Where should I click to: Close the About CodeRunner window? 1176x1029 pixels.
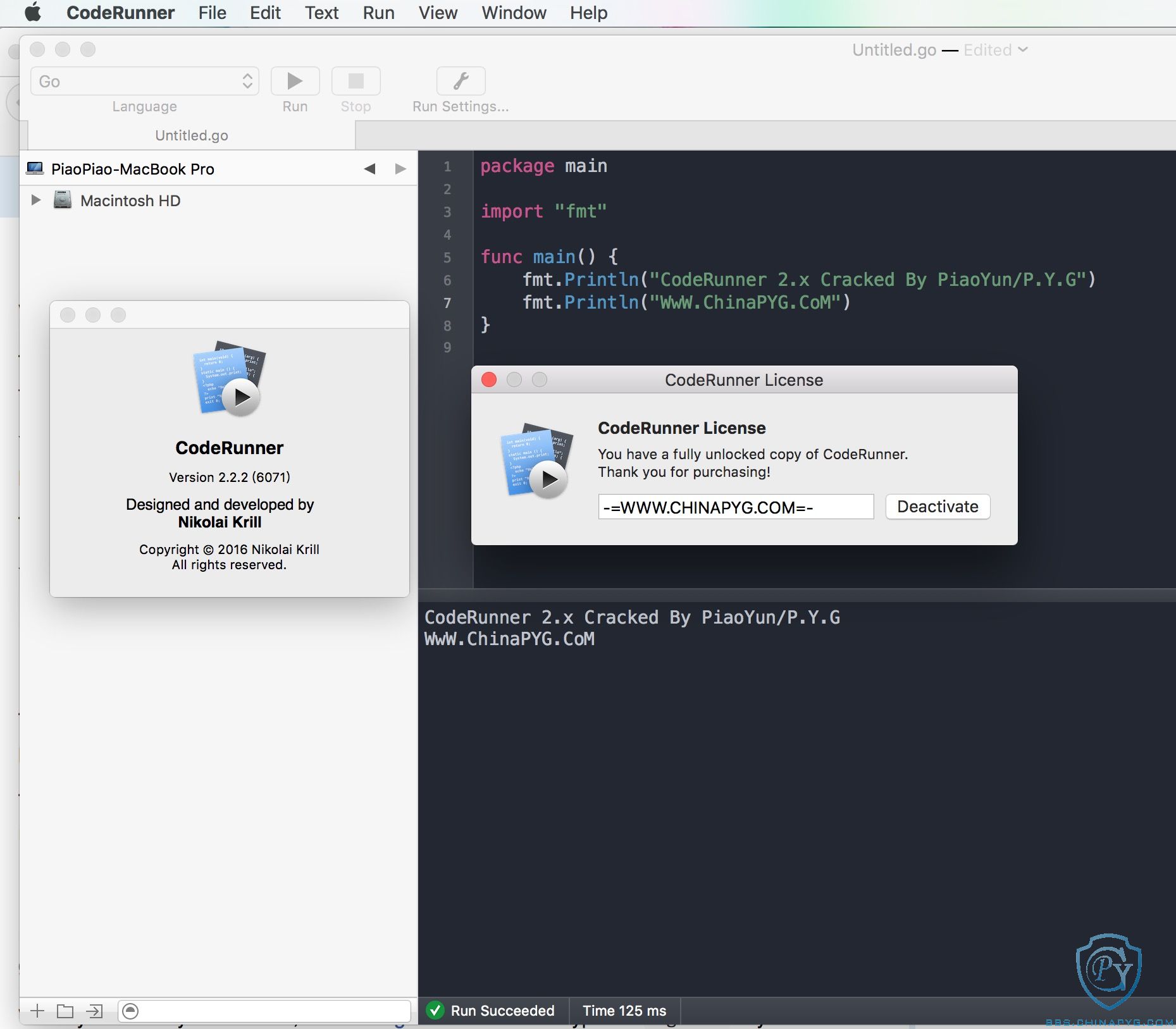pyautogui.click(x=68, y=315)
